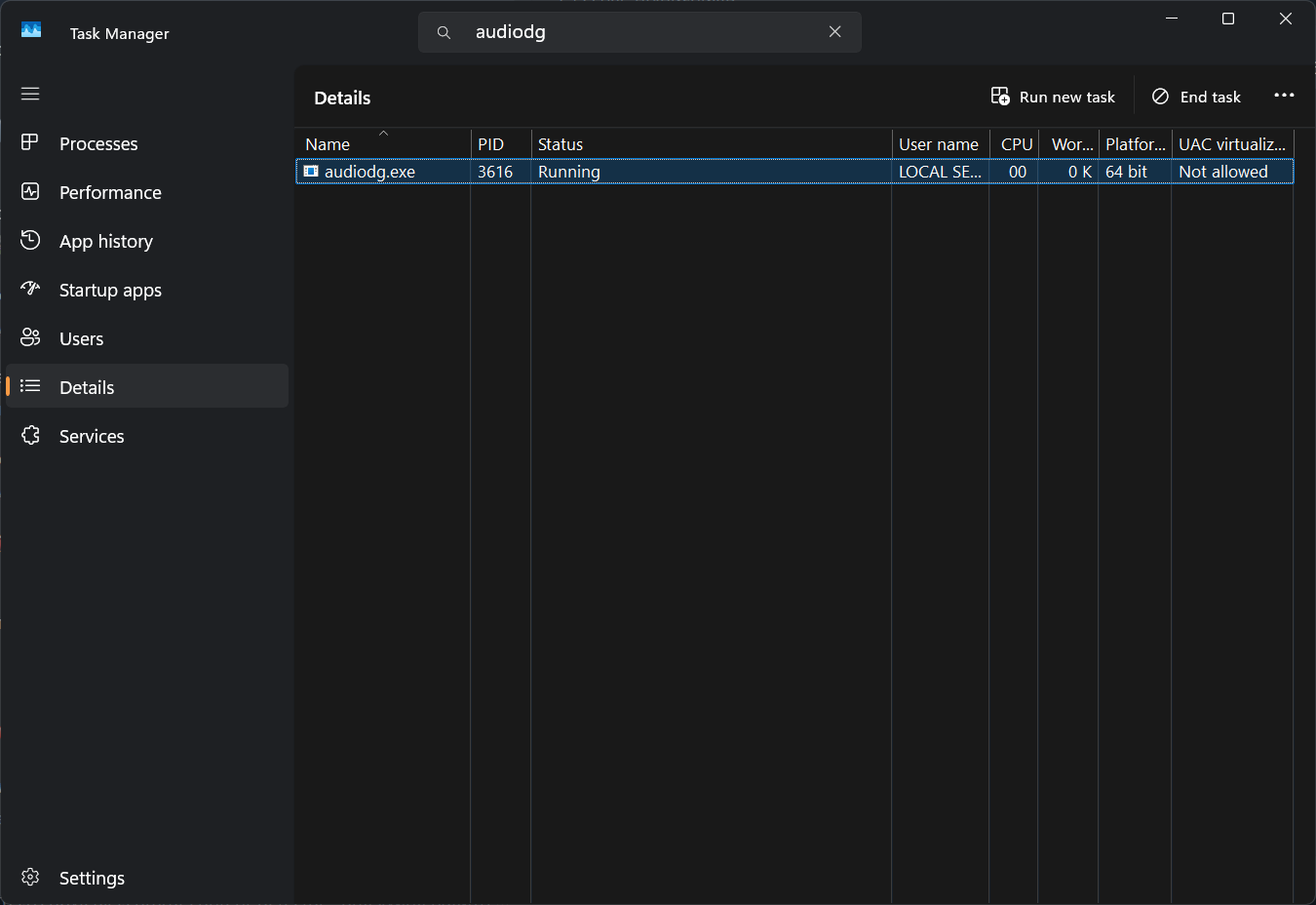The image size is (1316, 905).
Task: Open Task Manager Settings
Action: click(x=91, y=878)
